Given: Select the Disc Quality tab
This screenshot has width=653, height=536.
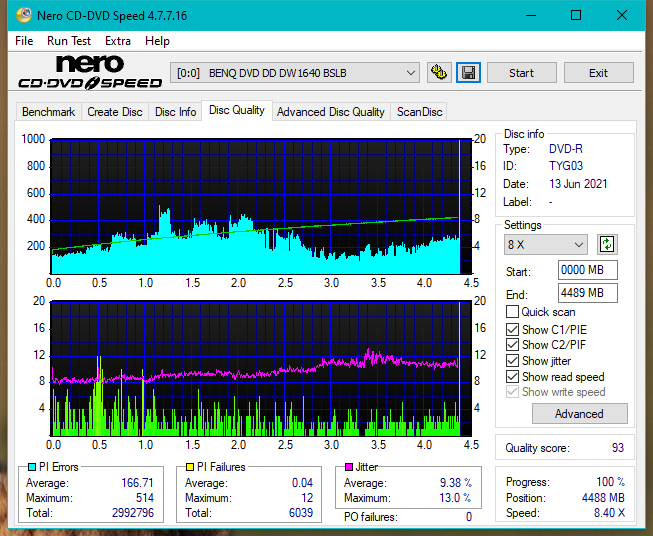Looking at the screenshot, I should coord(237,110).
